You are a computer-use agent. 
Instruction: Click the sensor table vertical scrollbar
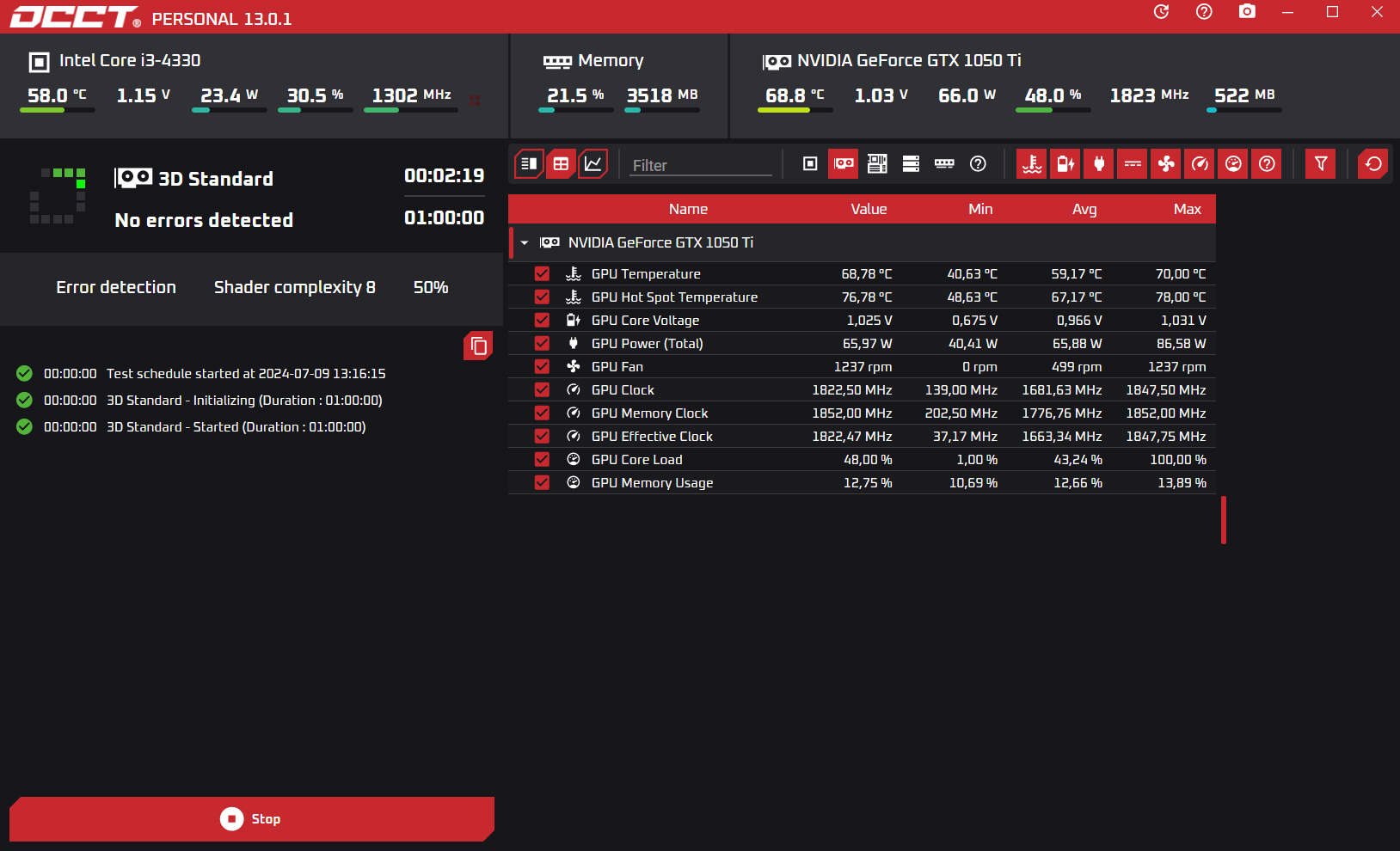tap(1223, 520)
